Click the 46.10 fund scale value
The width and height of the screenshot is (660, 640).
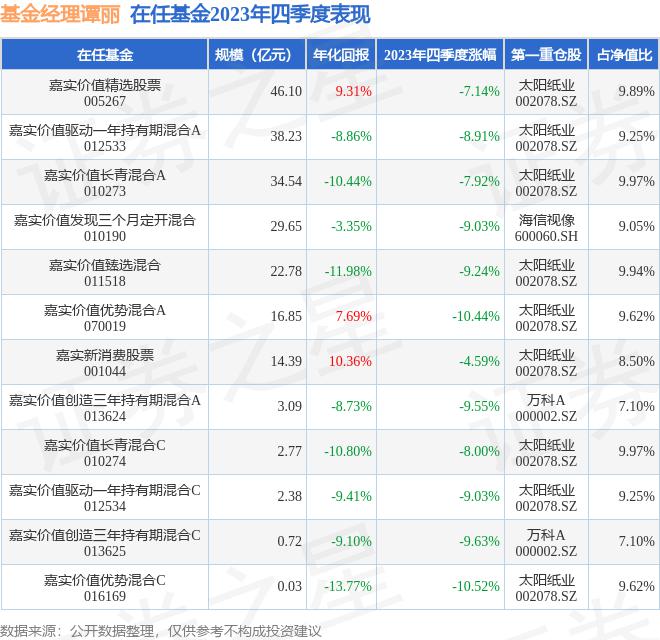click(285, 91)
